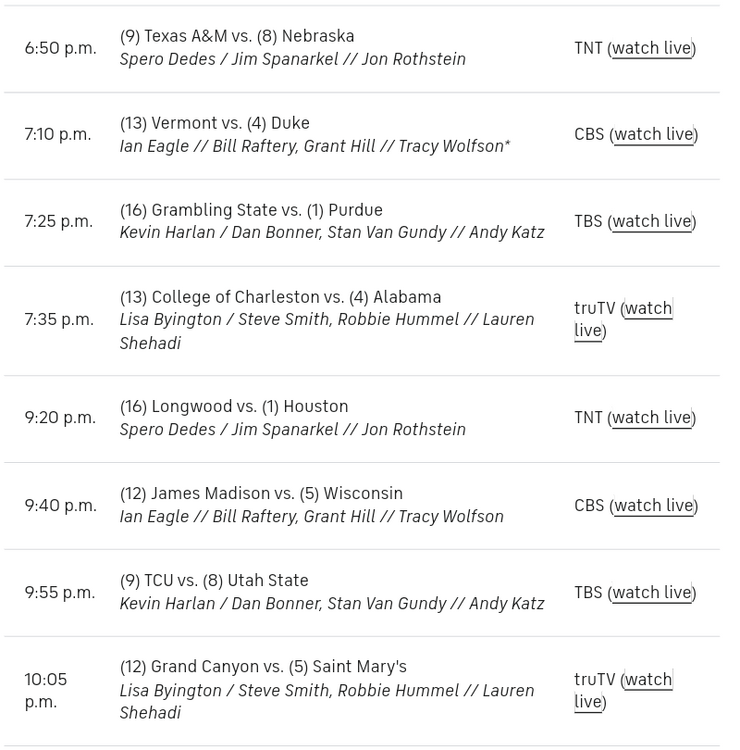Click the 7:35 p.m. time cell
Viewport: 740px width, 750px height.
coord(60,320)
